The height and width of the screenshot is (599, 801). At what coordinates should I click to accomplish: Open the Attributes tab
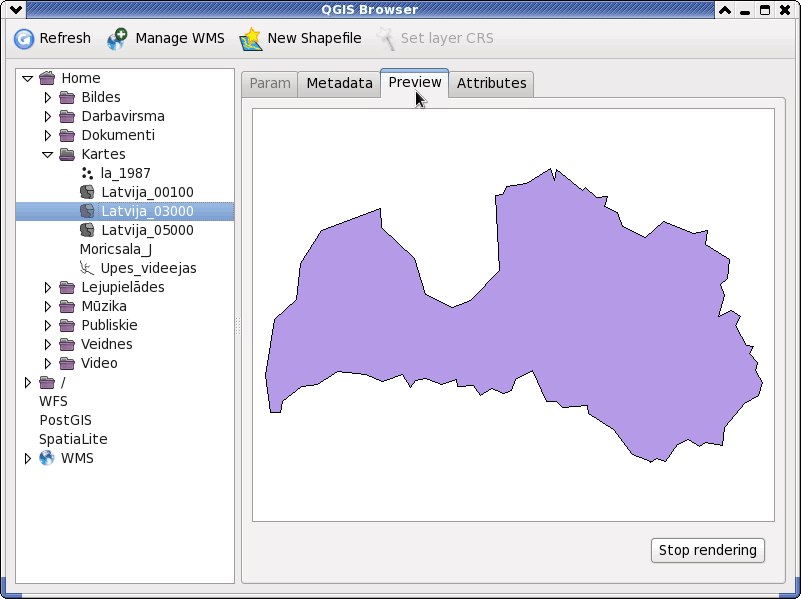coord(491,84)
